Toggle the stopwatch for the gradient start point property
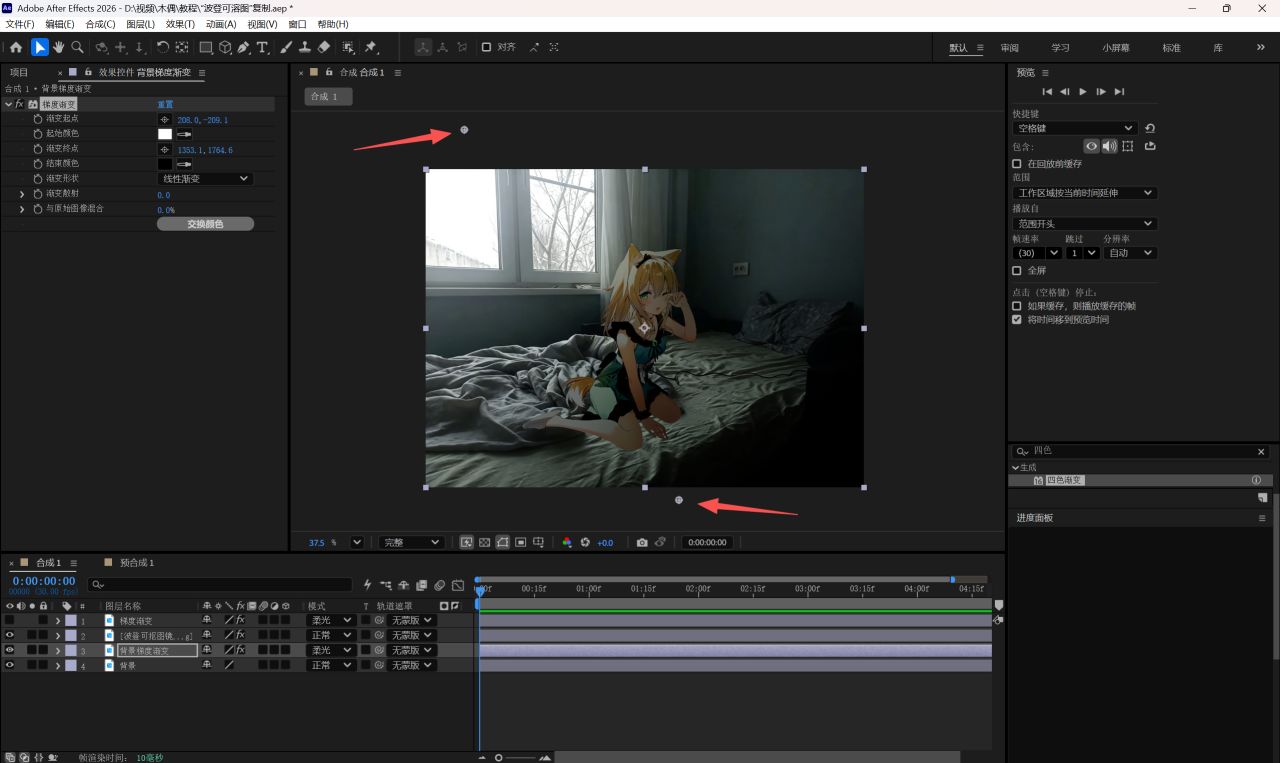Viewport: 1280px width, 763px height. pos(38,119)
